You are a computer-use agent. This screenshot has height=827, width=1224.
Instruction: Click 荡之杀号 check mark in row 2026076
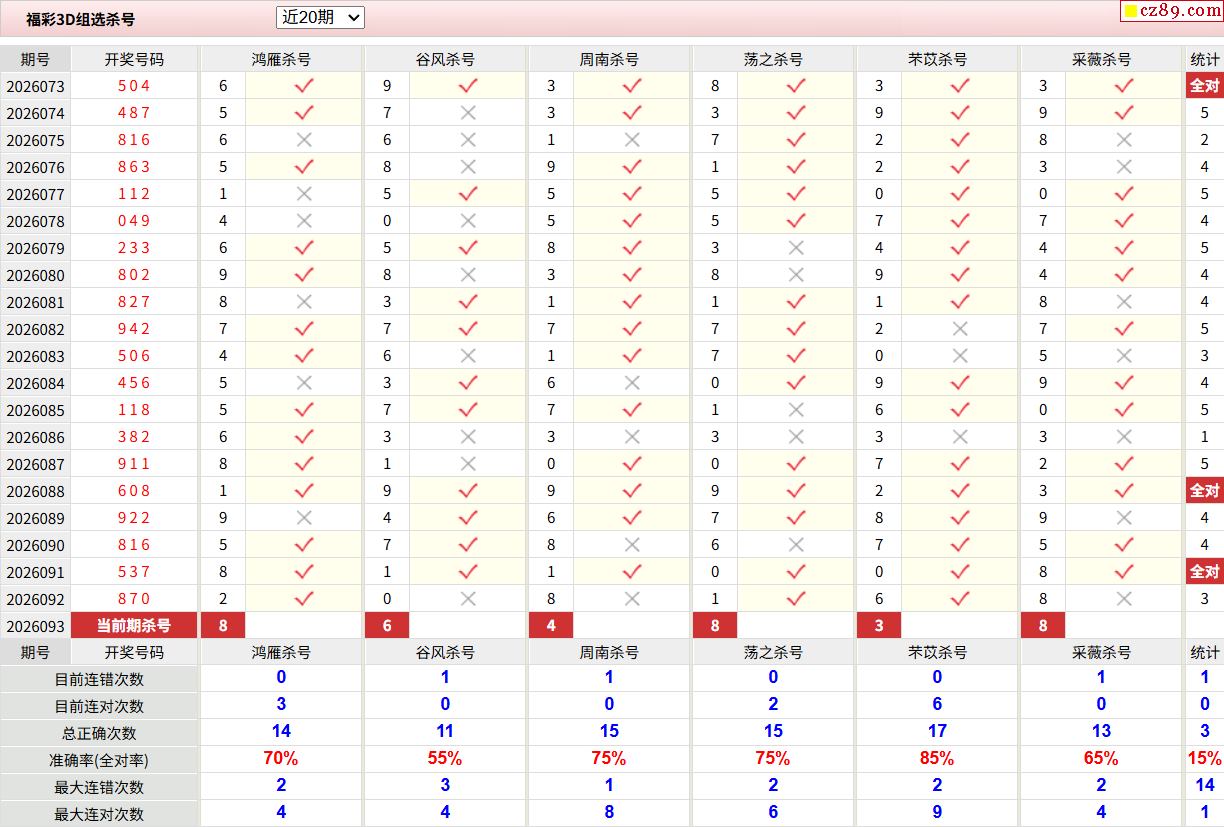[796, 167]
